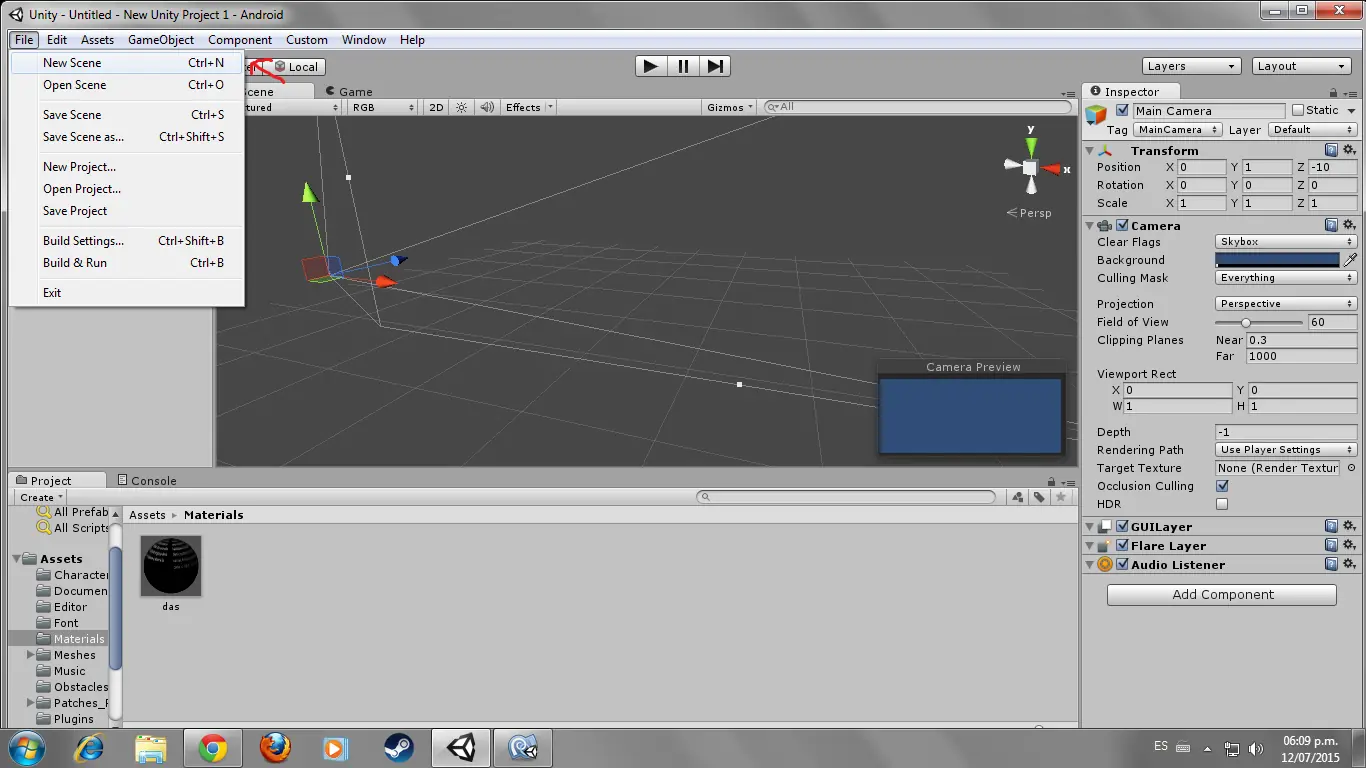Choose New Scene from File menu

pyautogui.click(x=127, y=62)
